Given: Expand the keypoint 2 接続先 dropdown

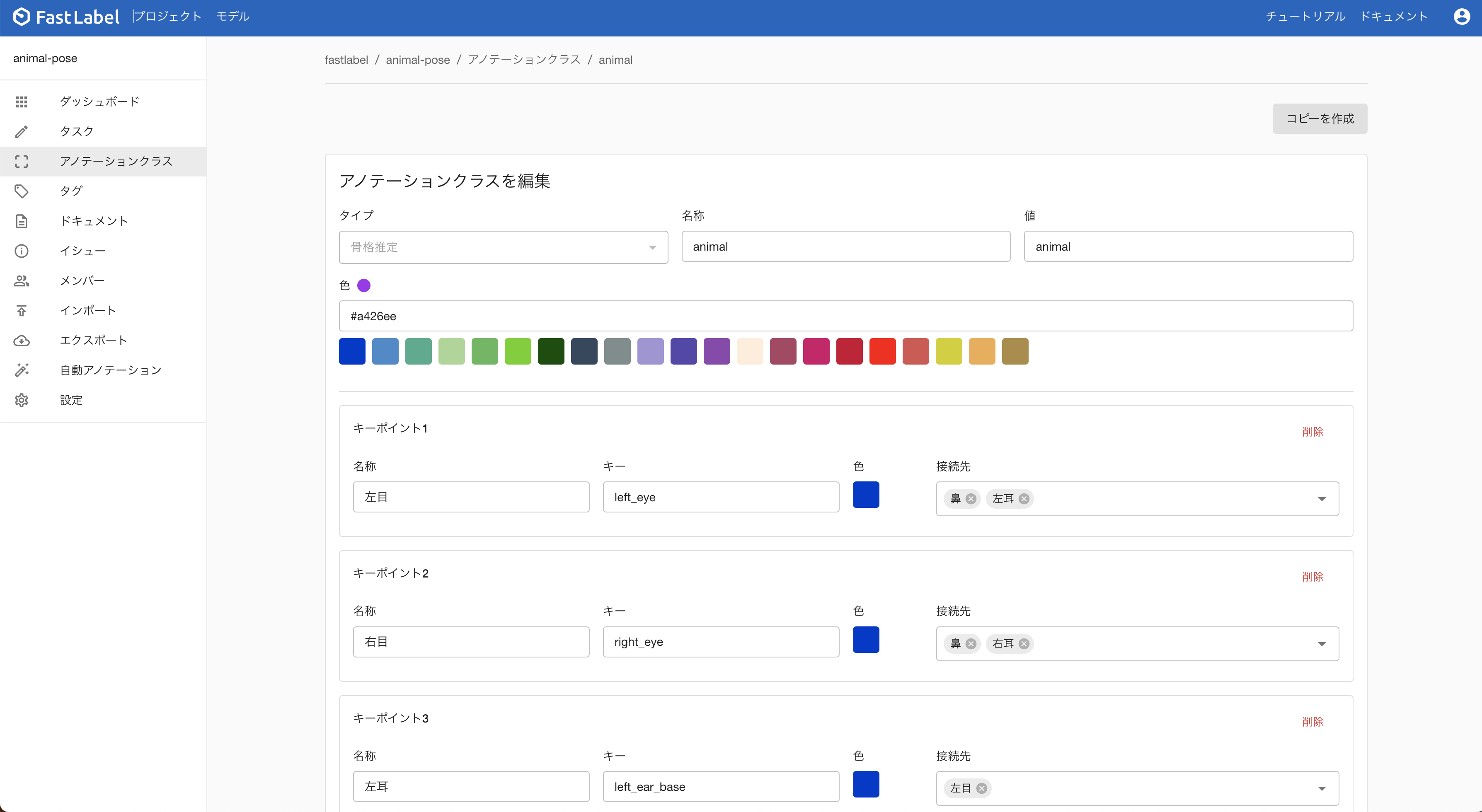Looking at the screenshot, I should tap(1322, 643).
